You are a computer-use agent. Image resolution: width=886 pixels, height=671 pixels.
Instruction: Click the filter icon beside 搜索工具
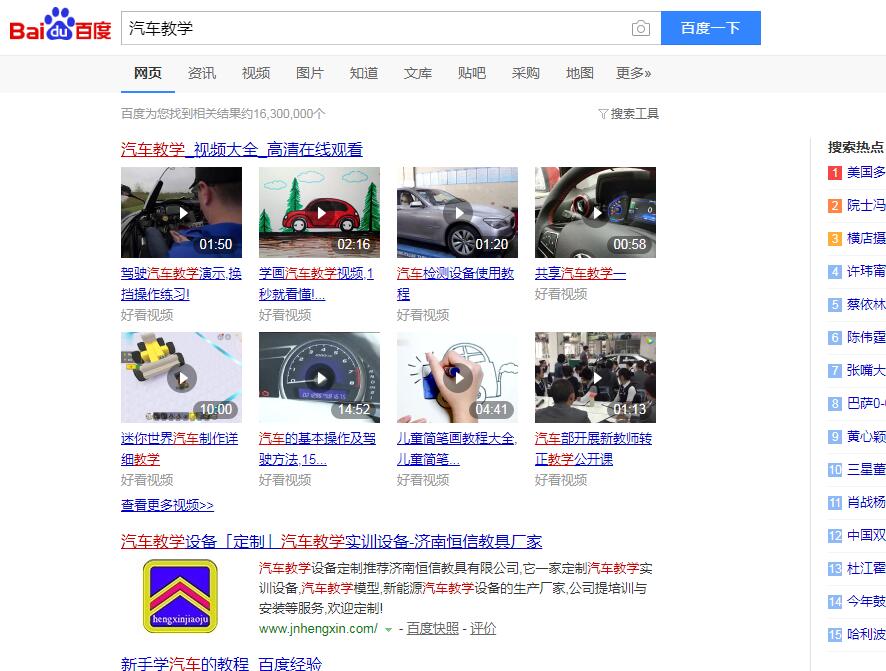click(603, 114)
